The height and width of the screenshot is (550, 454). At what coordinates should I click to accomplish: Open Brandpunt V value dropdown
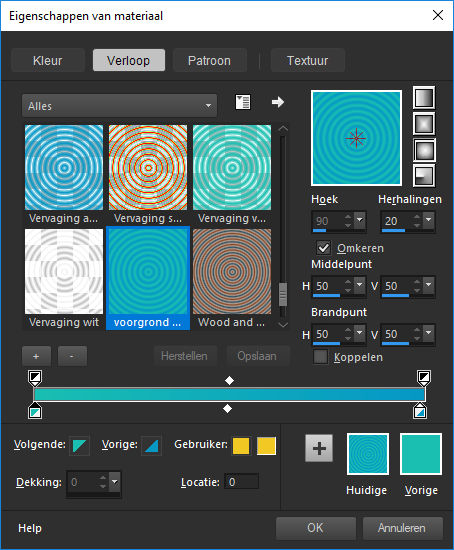[428, 333]
